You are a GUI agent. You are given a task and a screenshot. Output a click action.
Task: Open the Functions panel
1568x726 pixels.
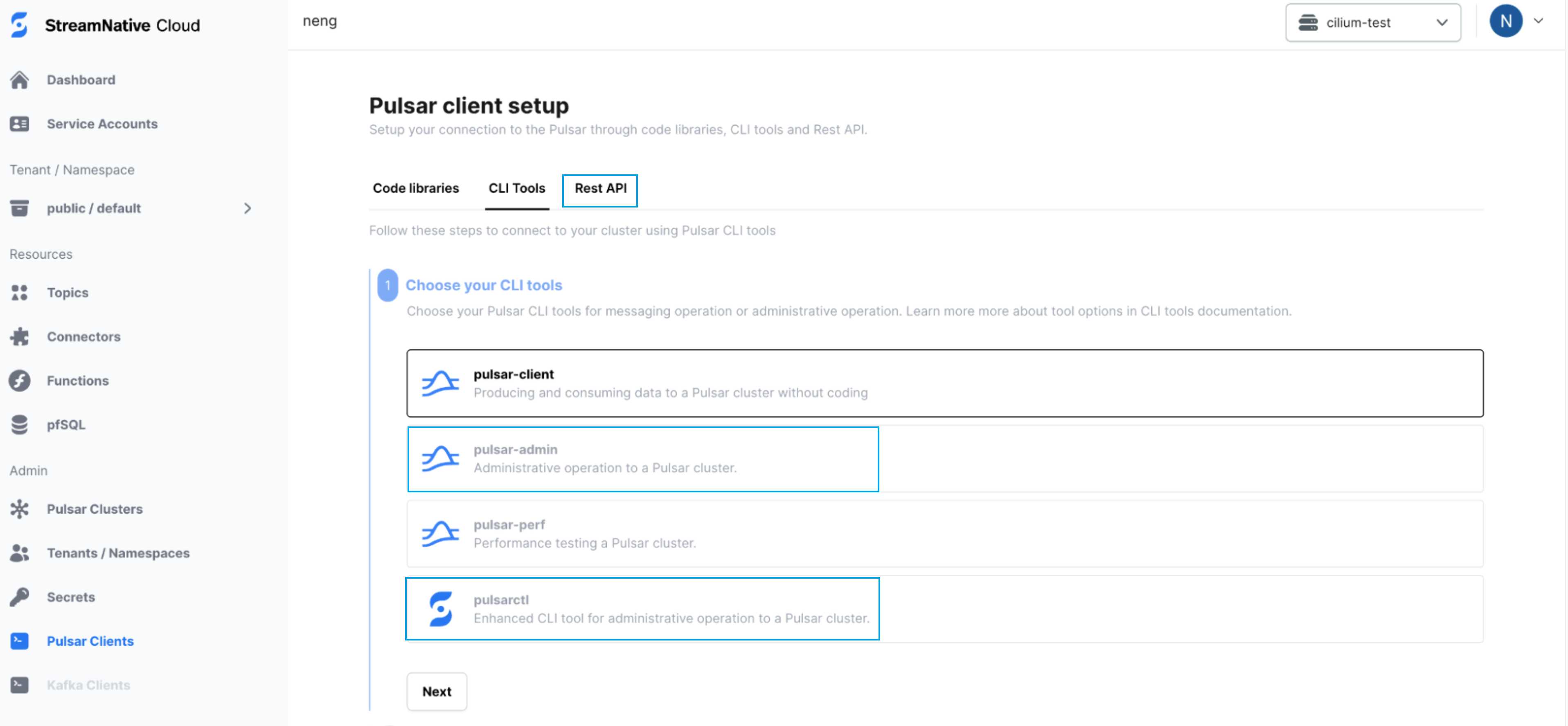point(77,380)
